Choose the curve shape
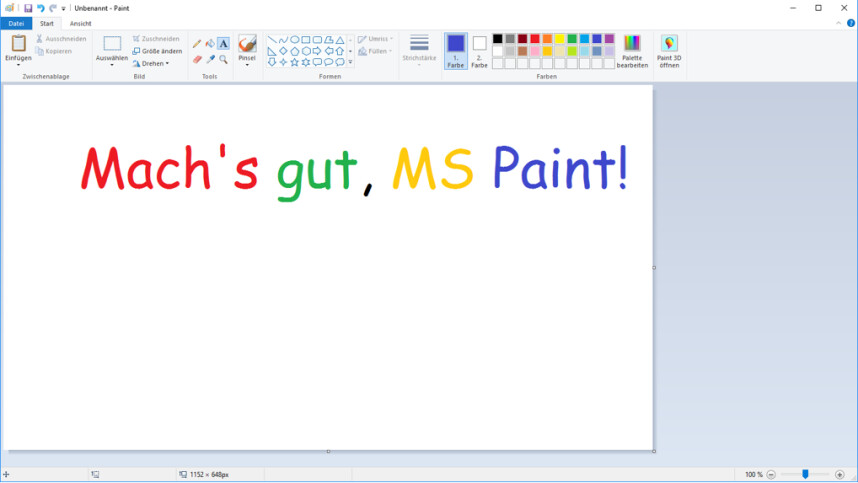Image resolution: width=858 pixels, height=483 pixels. tap(283, 39)
